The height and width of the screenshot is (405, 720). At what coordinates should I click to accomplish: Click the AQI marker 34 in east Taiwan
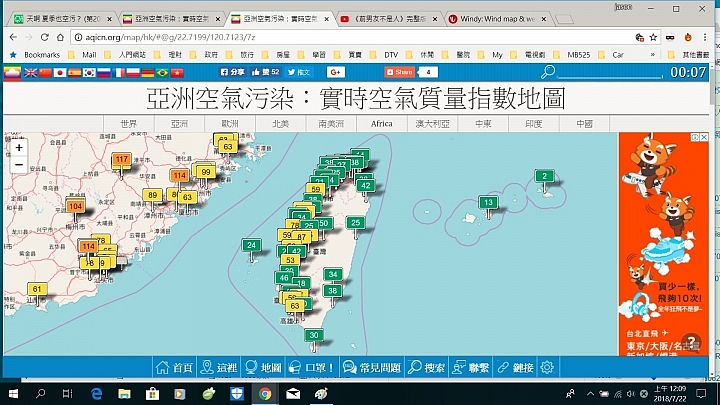(x=333, y=275)
